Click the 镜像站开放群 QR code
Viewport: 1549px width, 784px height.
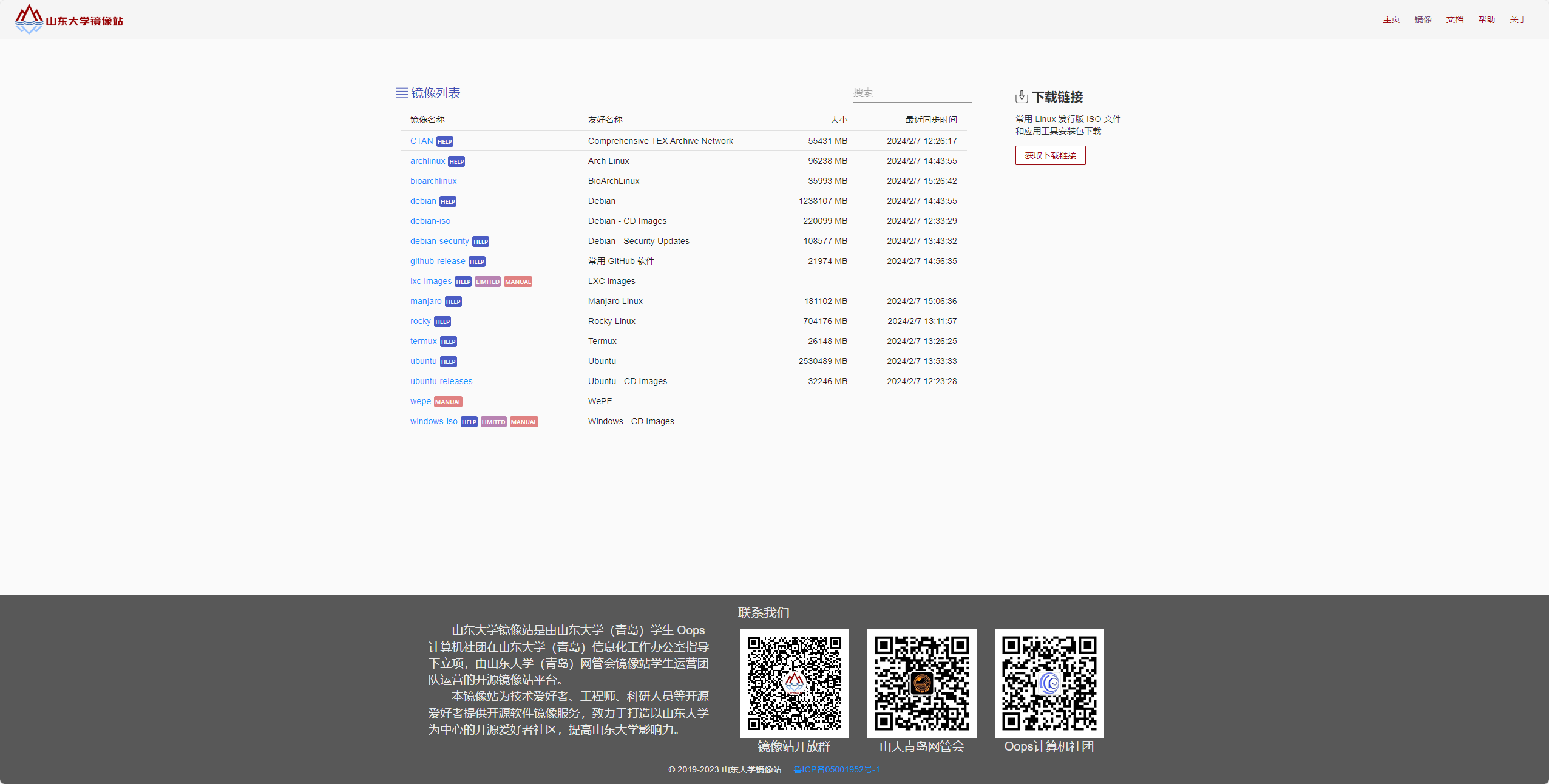tap(794, 683)
